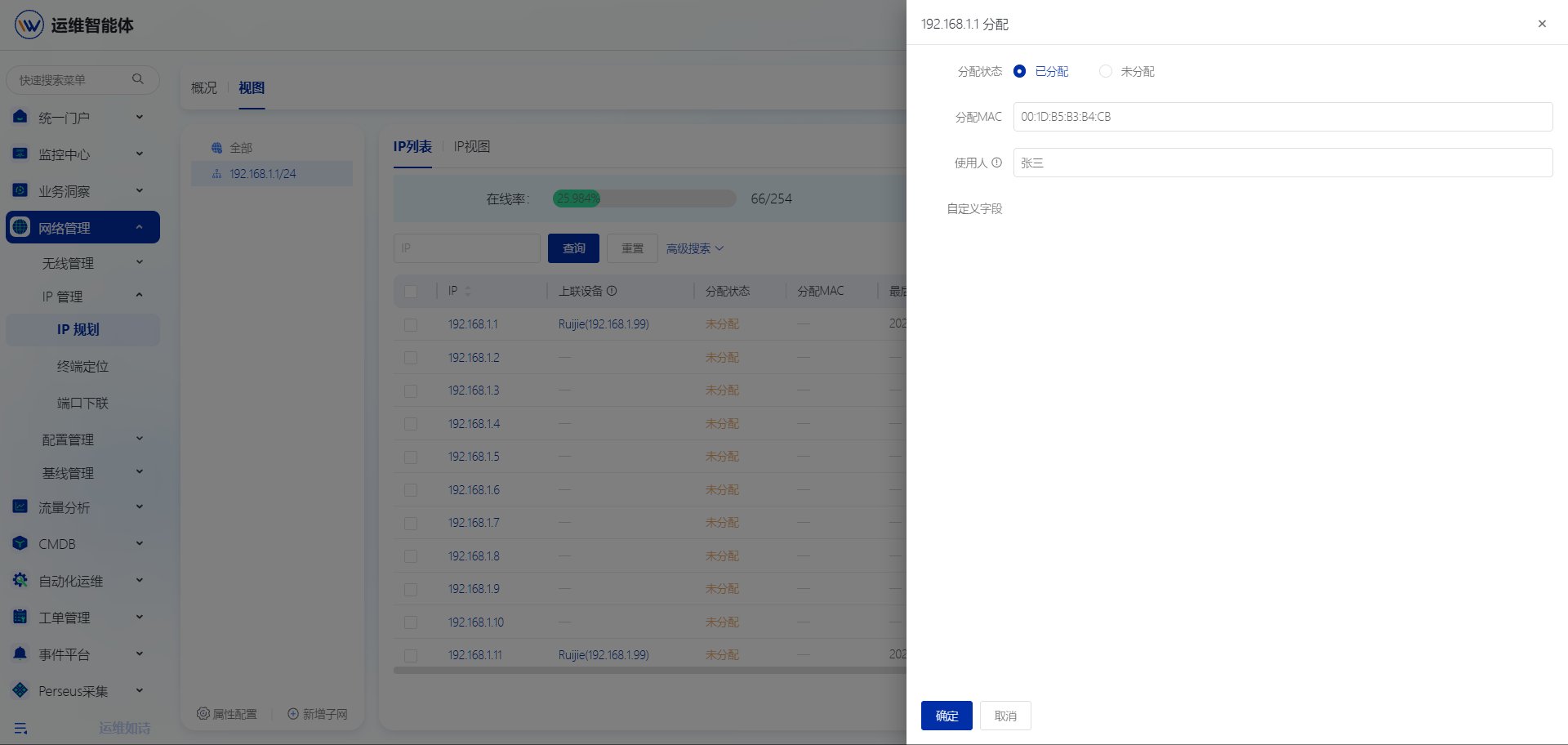The height and width of the screenshot is (745, 1568).
Task: Check the row checkbox for 192.168.1.1
Action: [411, 325]
